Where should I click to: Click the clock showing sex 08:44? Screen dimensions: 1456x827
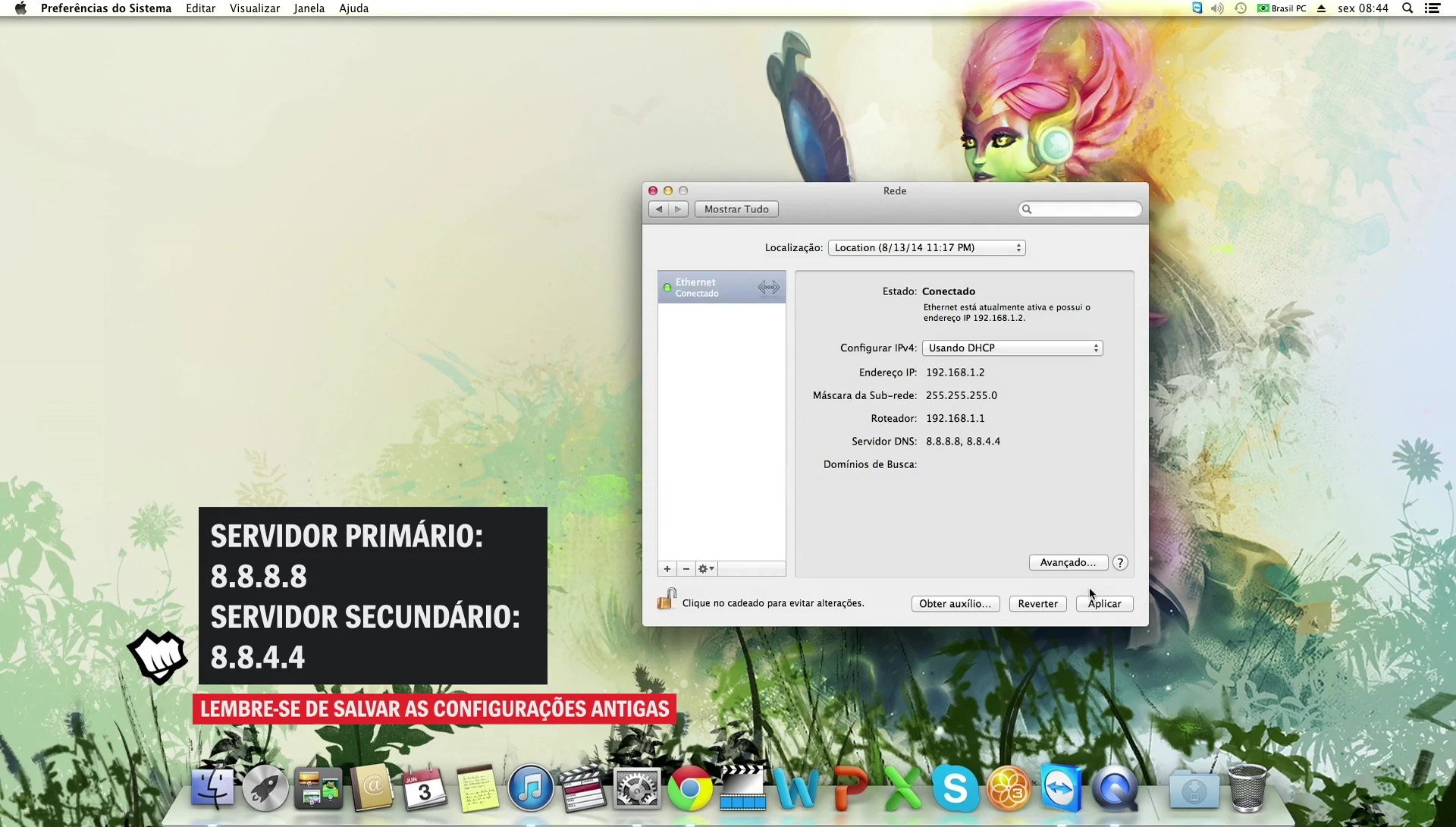(1363, 8)
